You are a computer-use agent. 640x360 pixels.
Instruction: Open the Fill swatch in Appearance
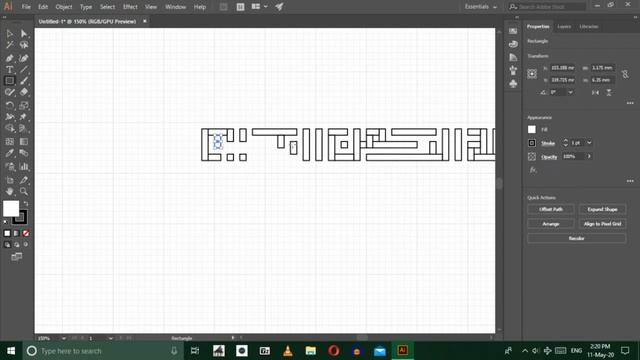coord(532,129)
